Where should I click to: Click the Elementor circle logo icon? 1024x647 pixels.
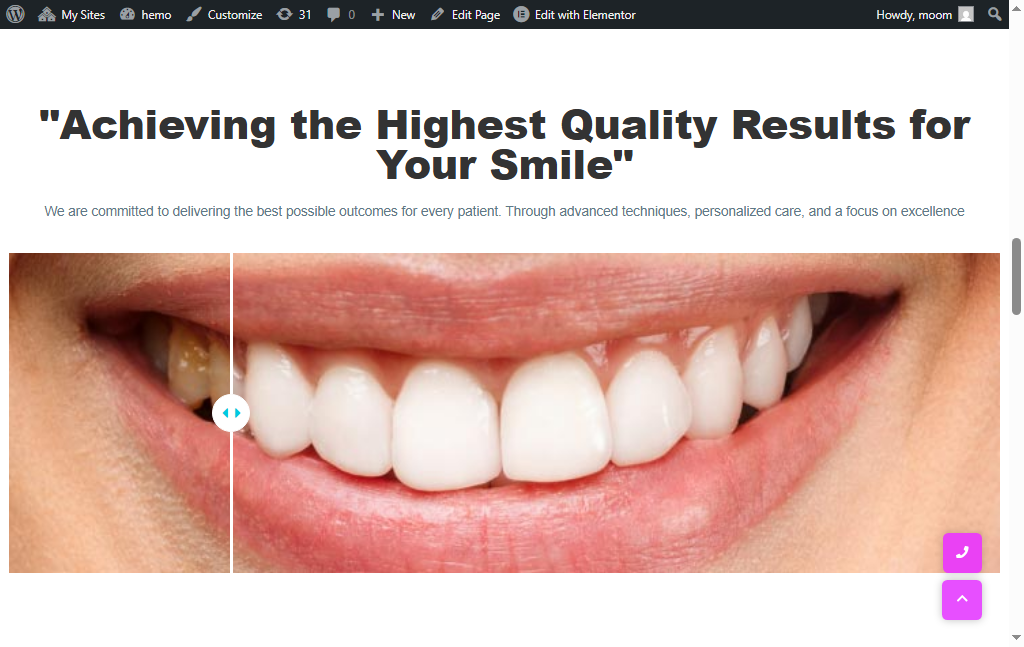coord(521,14)
